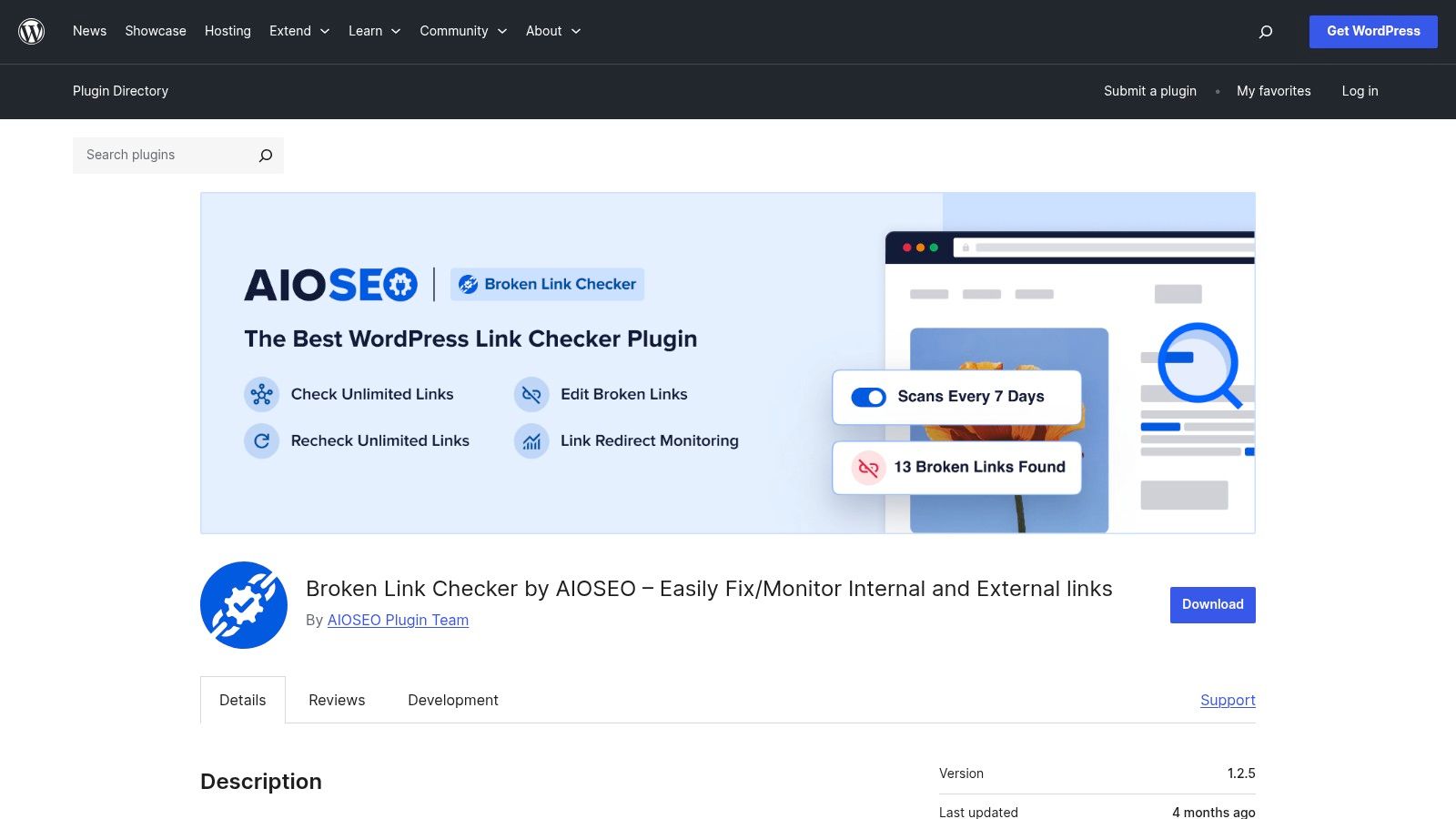Click the Broken Link Checker plugin icon
This screenshot has width=1456, height=819.
242,604
